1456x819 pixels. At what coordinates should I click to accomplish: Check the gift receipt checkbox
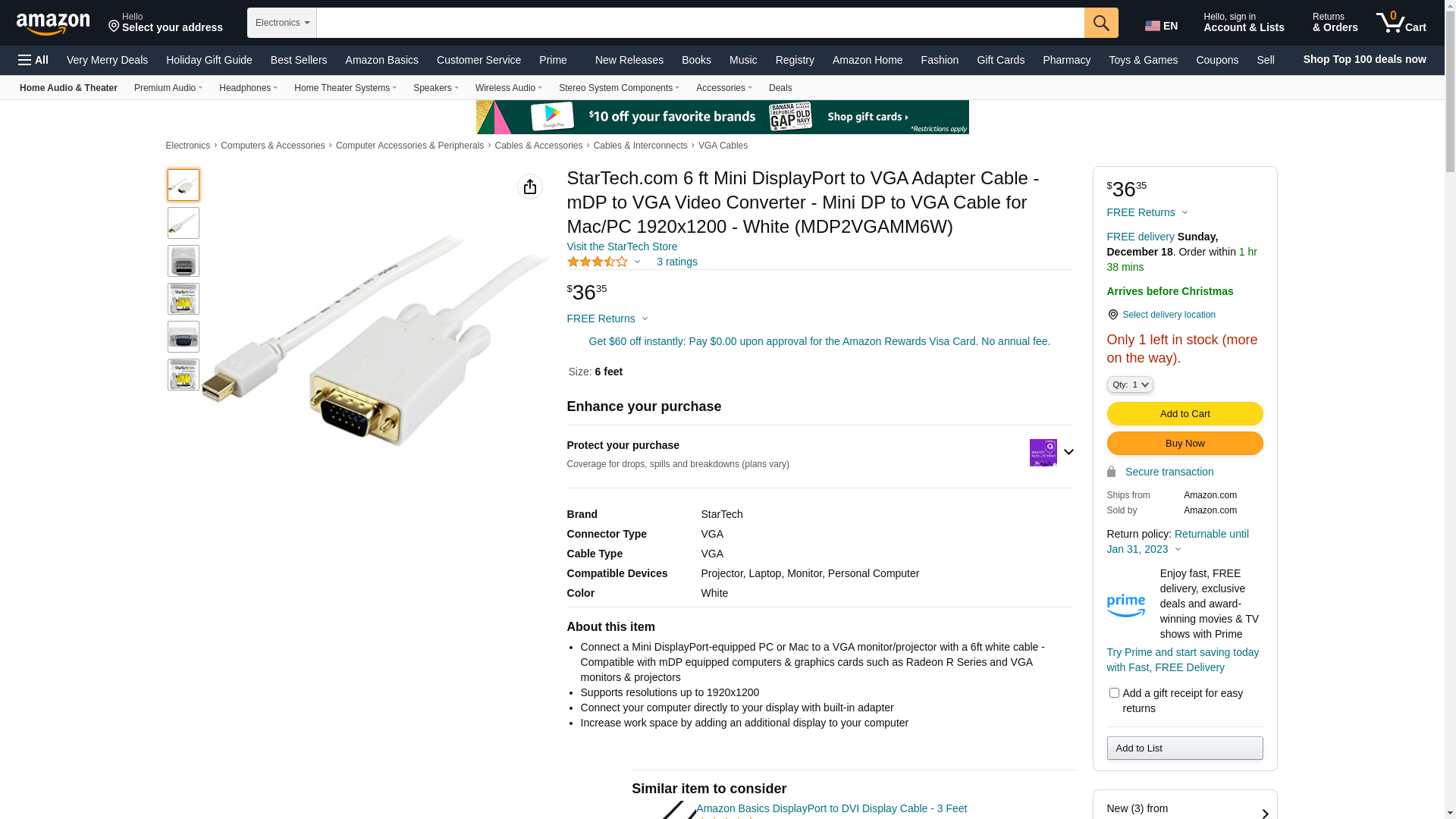1114,692
